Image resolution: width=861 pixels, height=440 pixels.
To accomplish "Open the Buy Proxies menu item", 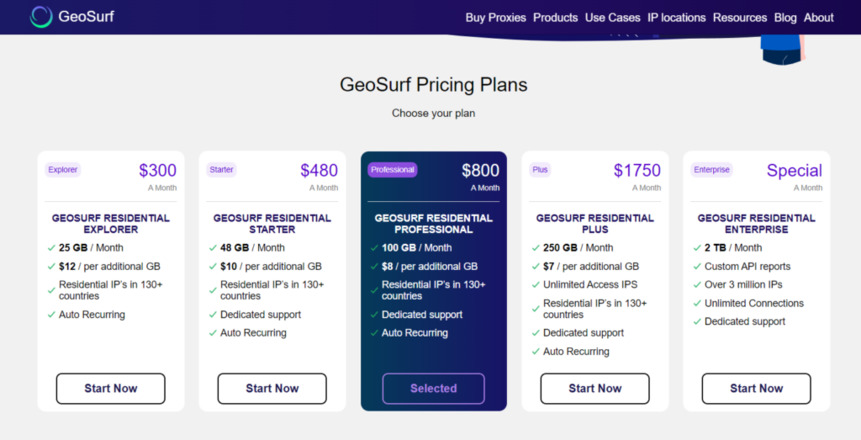I will [496, 18].
